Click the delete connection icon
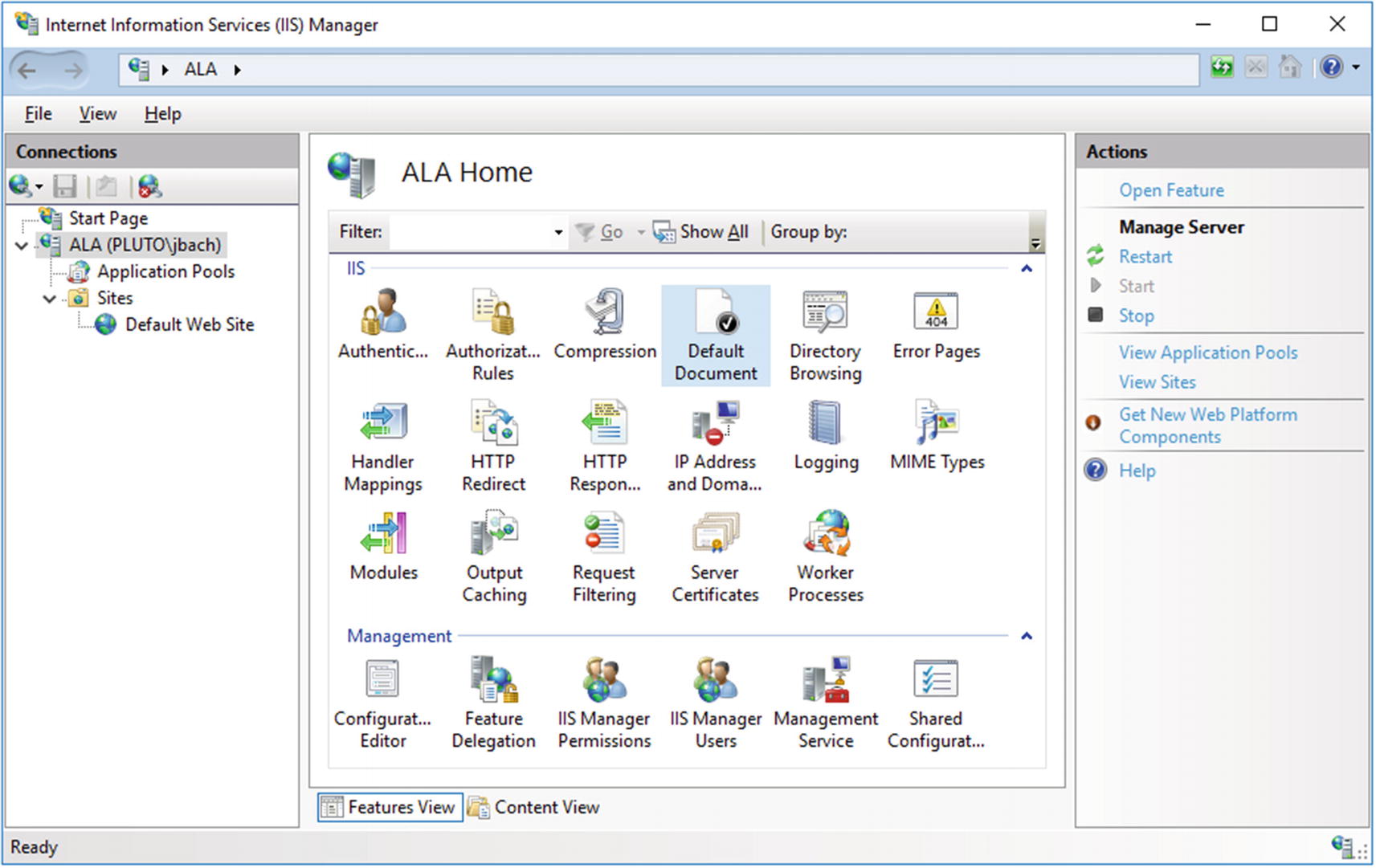This screenshot has height=868, width=1376. coord(149,186)
